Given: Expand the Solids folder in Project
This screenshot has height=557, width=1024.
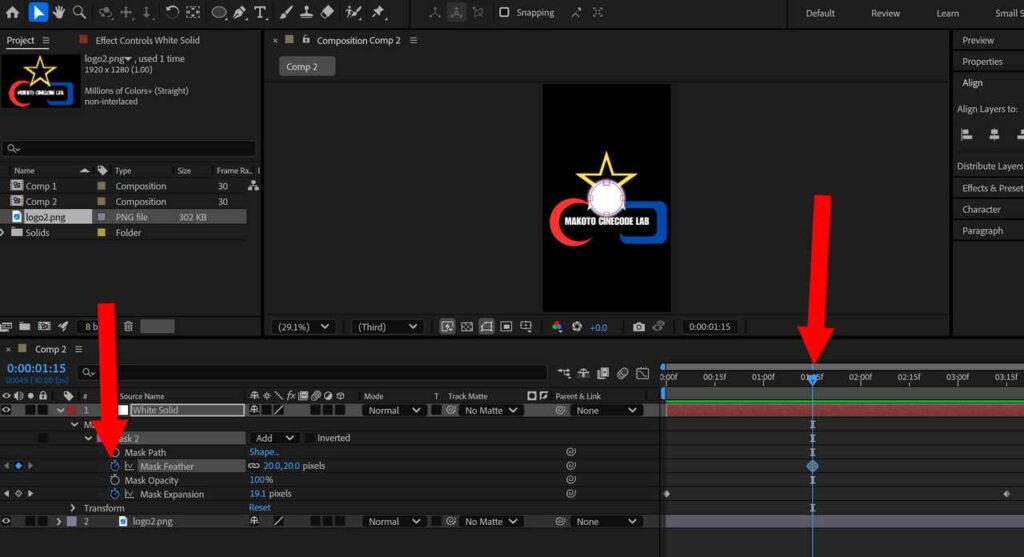Looking at the screenshot, I should [3, 232].
